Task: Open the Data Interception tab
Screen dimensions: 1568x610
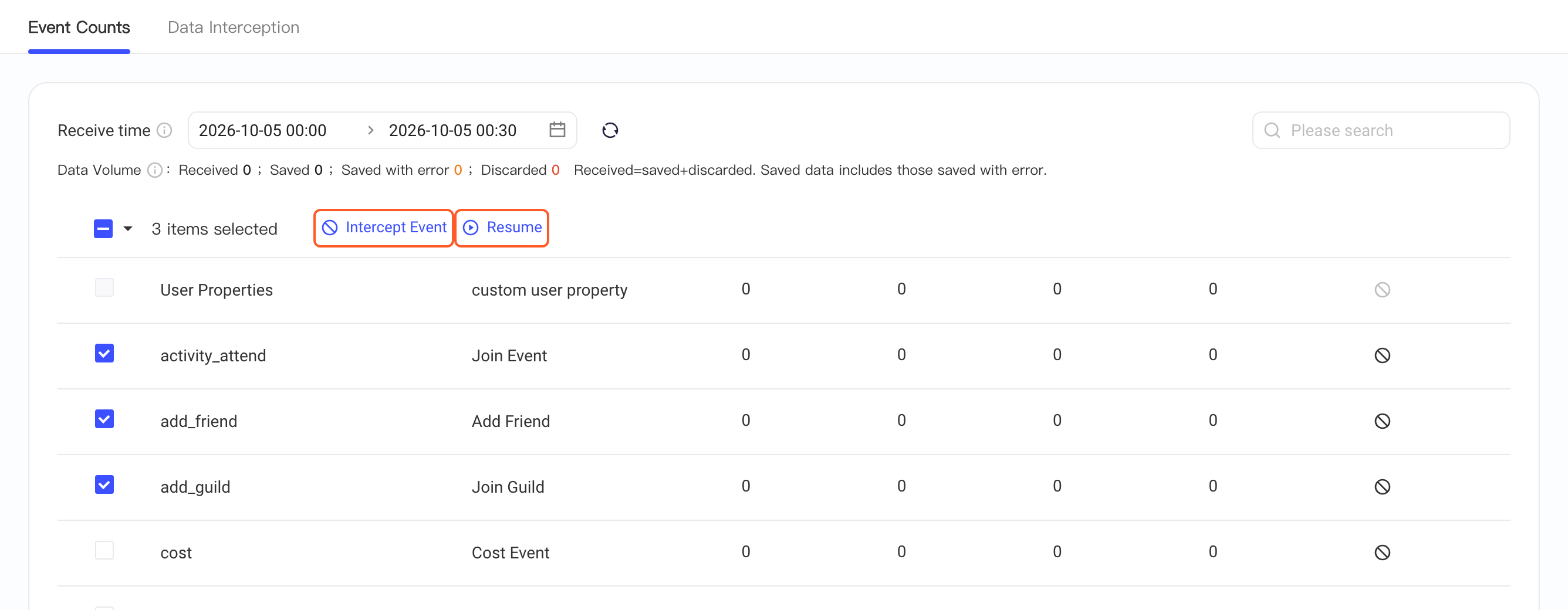Action: click(233, 28)
